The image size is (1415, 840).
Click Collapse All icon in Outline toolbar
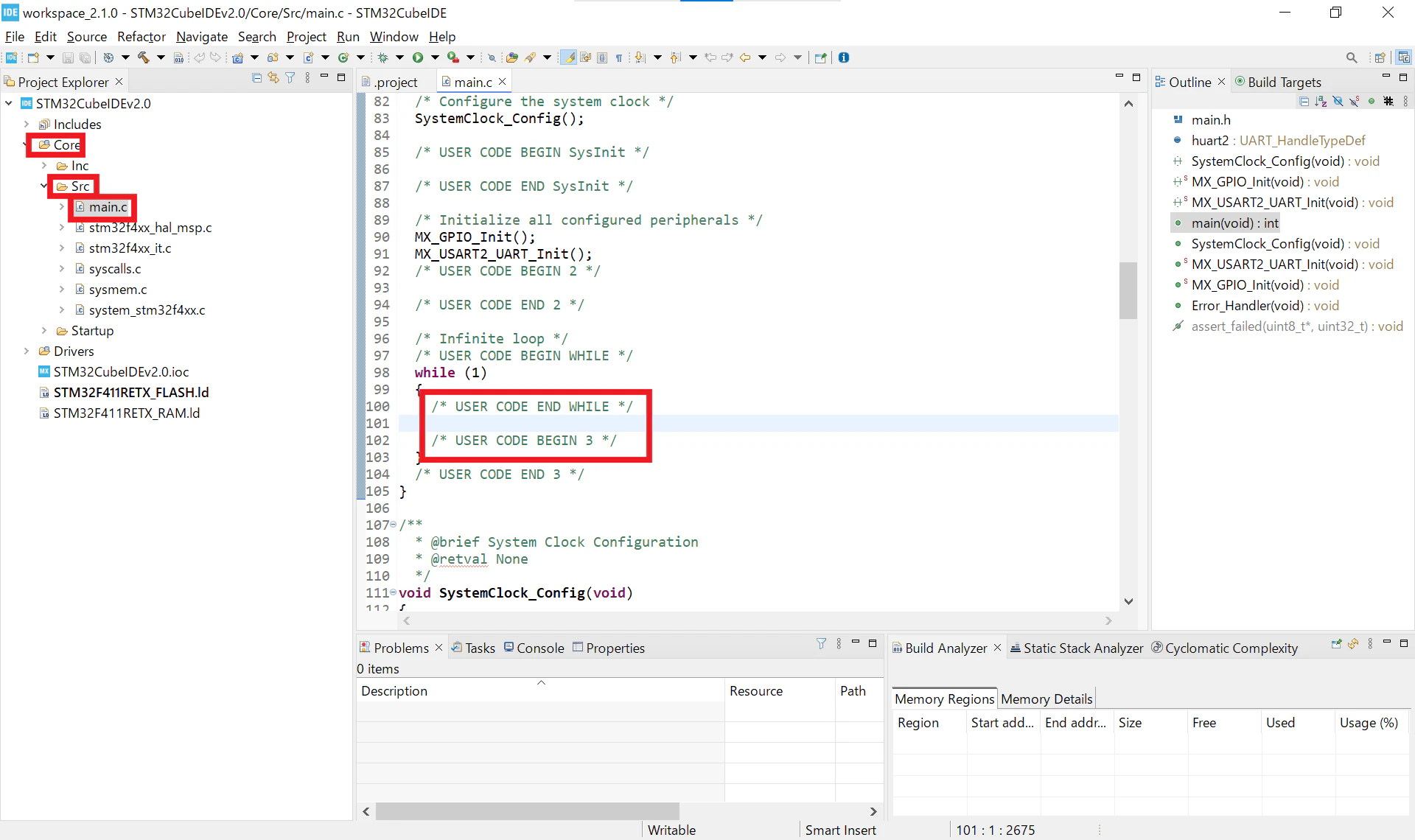click(1304, 101)
